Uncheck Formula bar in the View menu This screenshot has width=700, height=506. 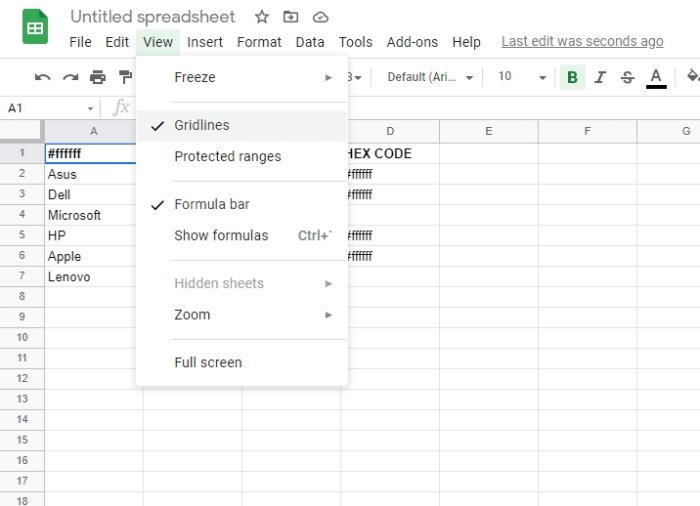tap(212, 204)
